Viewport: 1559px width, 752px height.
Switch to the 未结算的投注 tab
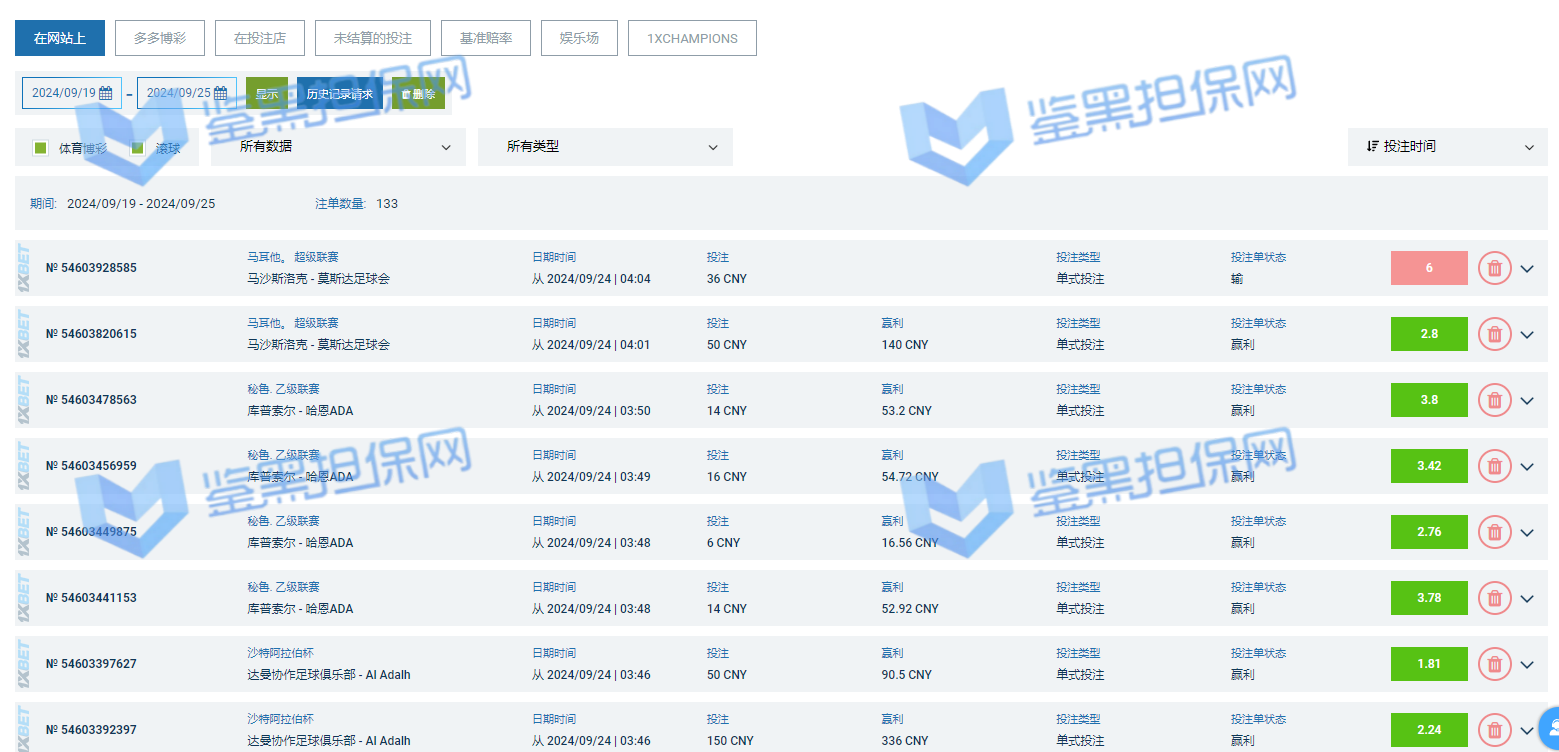[373, 39]
